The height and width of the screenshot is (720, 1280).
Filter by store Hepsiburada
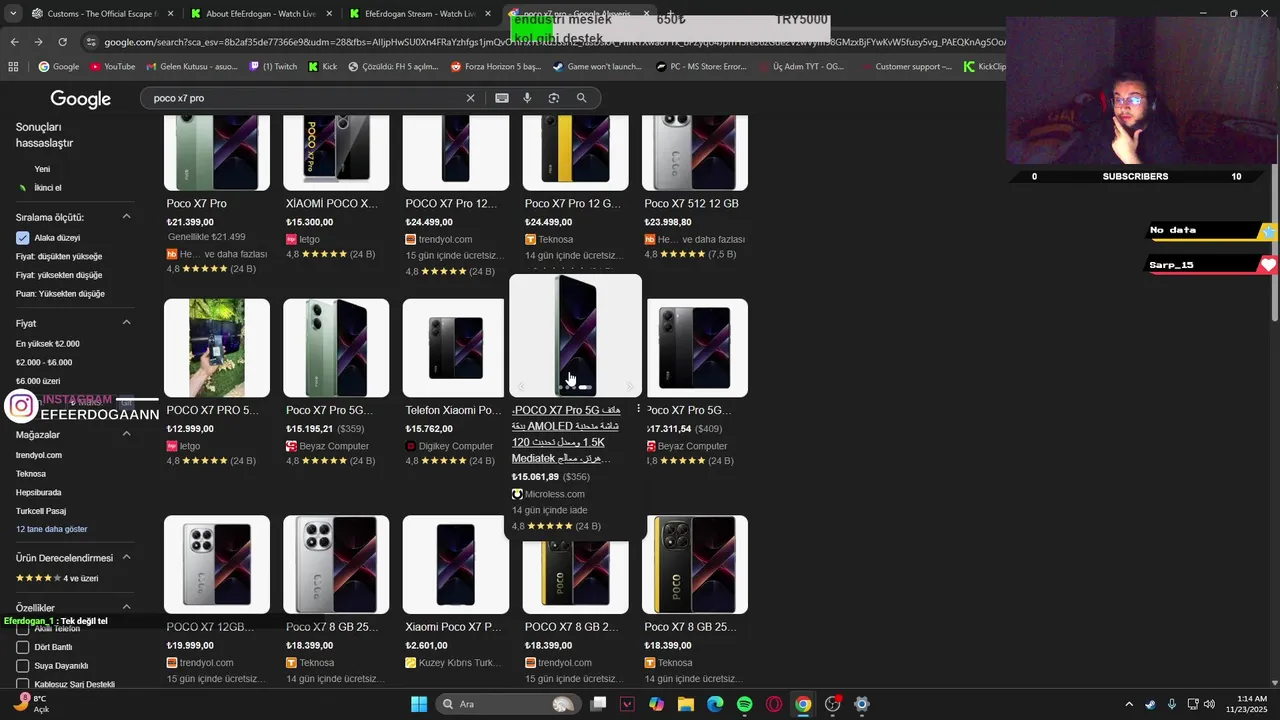tap(39, 493)
